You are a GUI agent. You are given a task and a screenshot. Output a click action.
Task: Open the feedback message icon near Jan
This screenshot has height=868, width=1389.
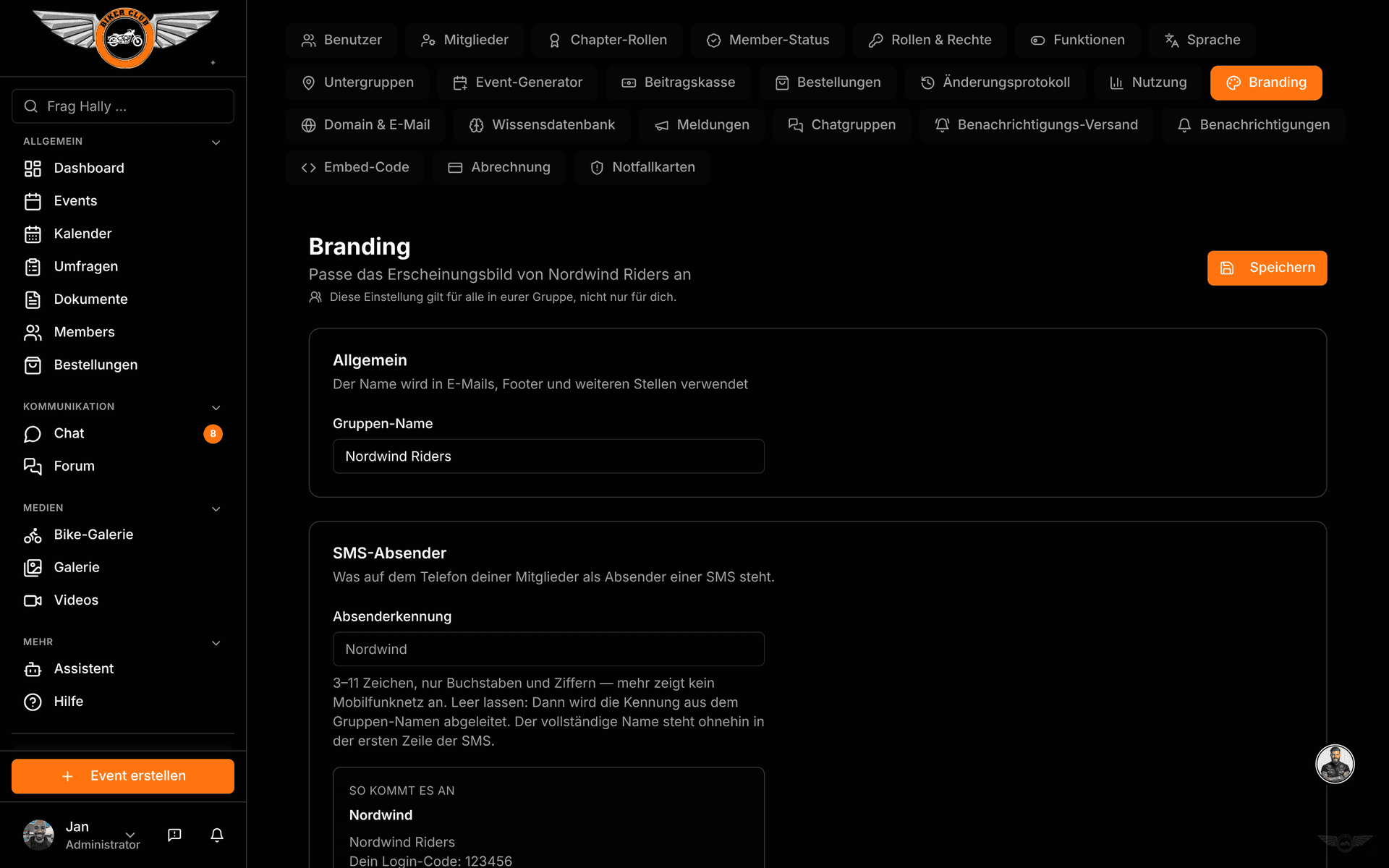pos(174,835)
